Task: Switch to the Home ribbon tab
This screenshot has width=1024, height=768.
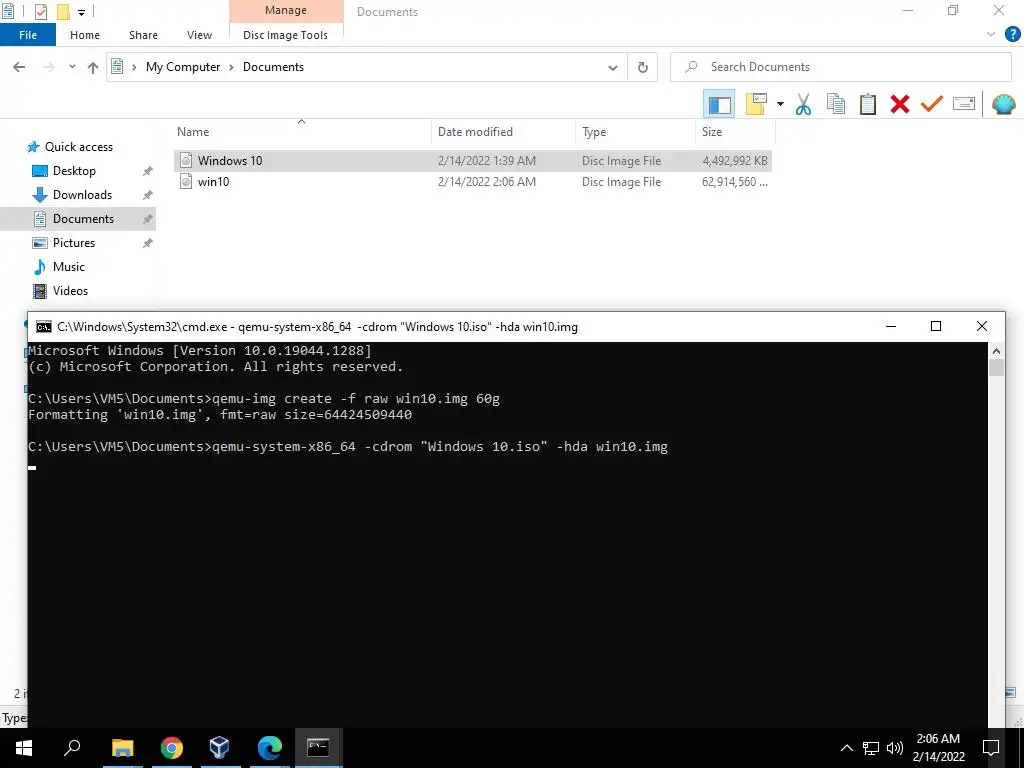Action: [85, 35]
